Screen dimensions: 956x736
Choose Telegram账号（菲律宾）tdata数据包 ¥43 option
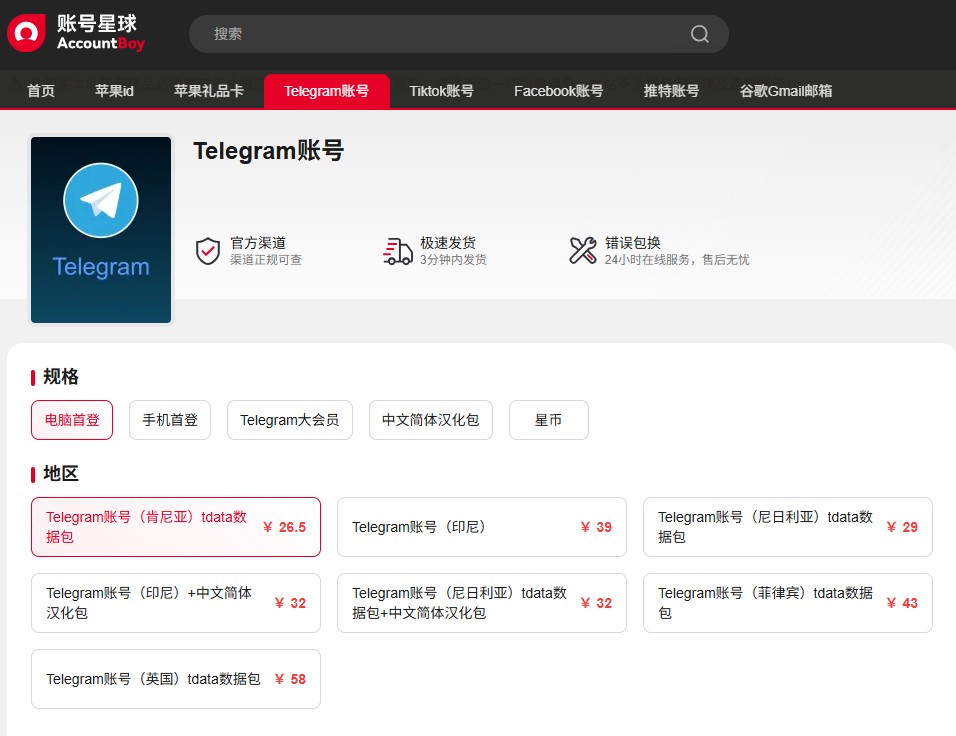788,603
